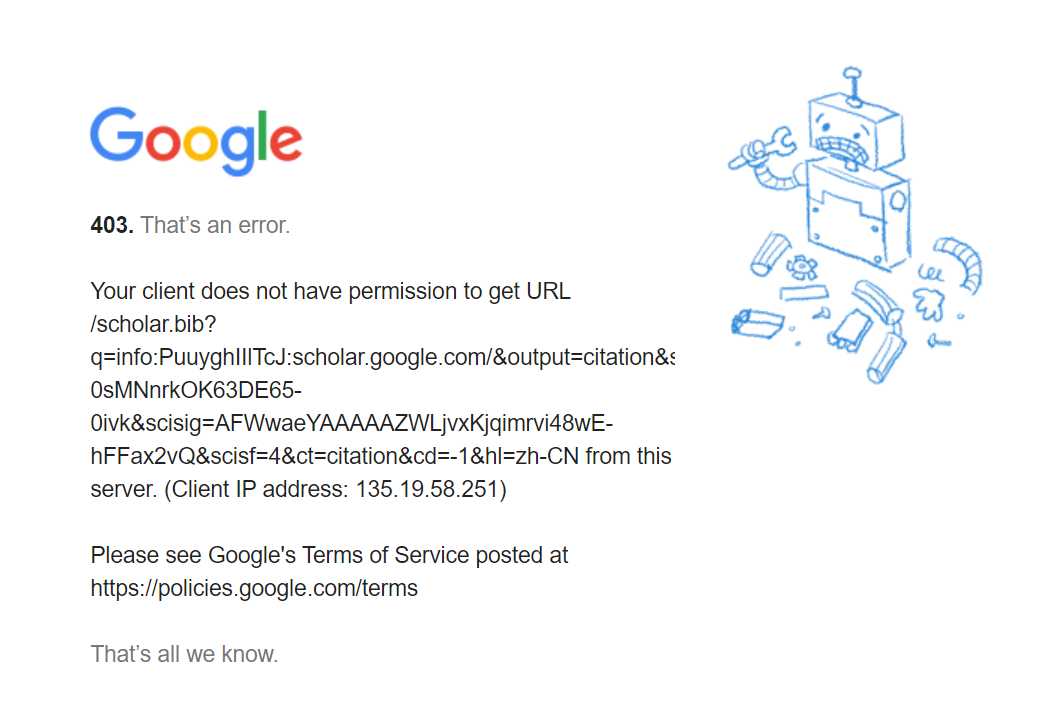
Task: Click the q=info:PuuyghIIITcJ query string line
Action: click(x=383, y=357)
